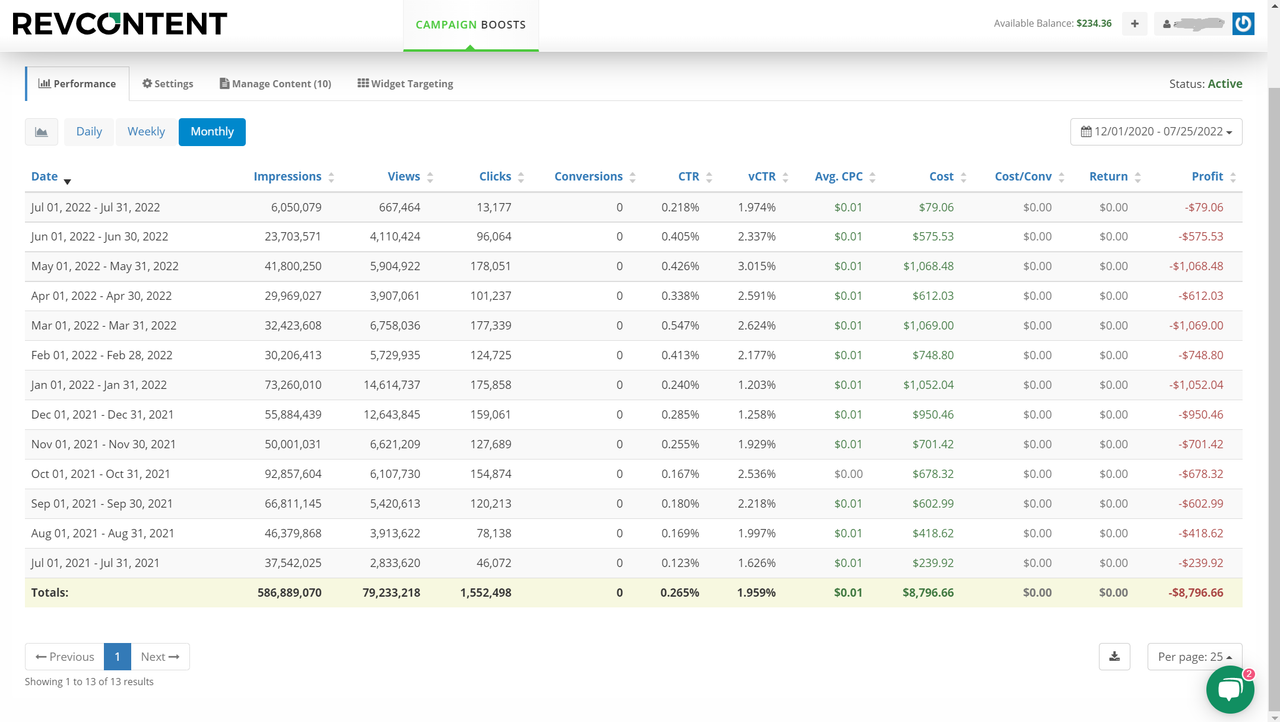
Task: Click the Oct 01, 2021 - Oct 31, 2021 row date
Action: 101,474
